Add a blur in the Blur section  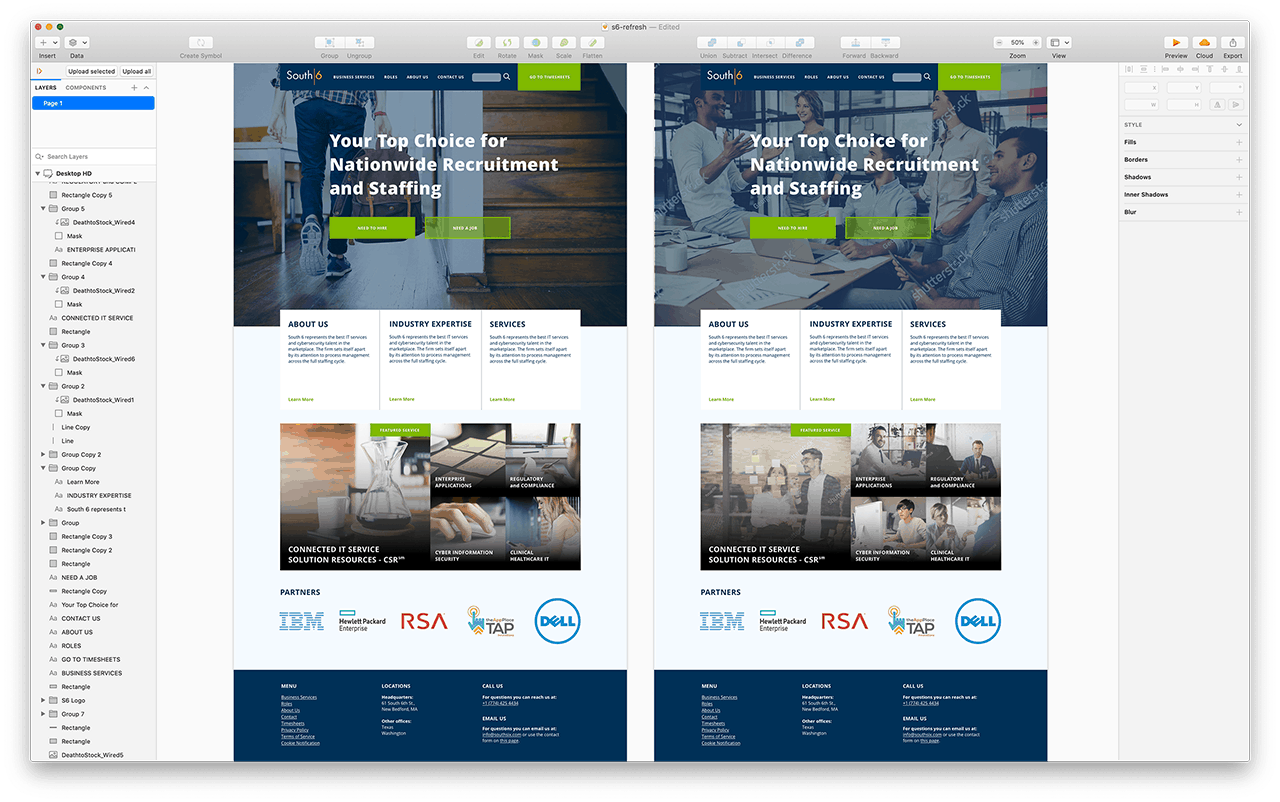1239,212
